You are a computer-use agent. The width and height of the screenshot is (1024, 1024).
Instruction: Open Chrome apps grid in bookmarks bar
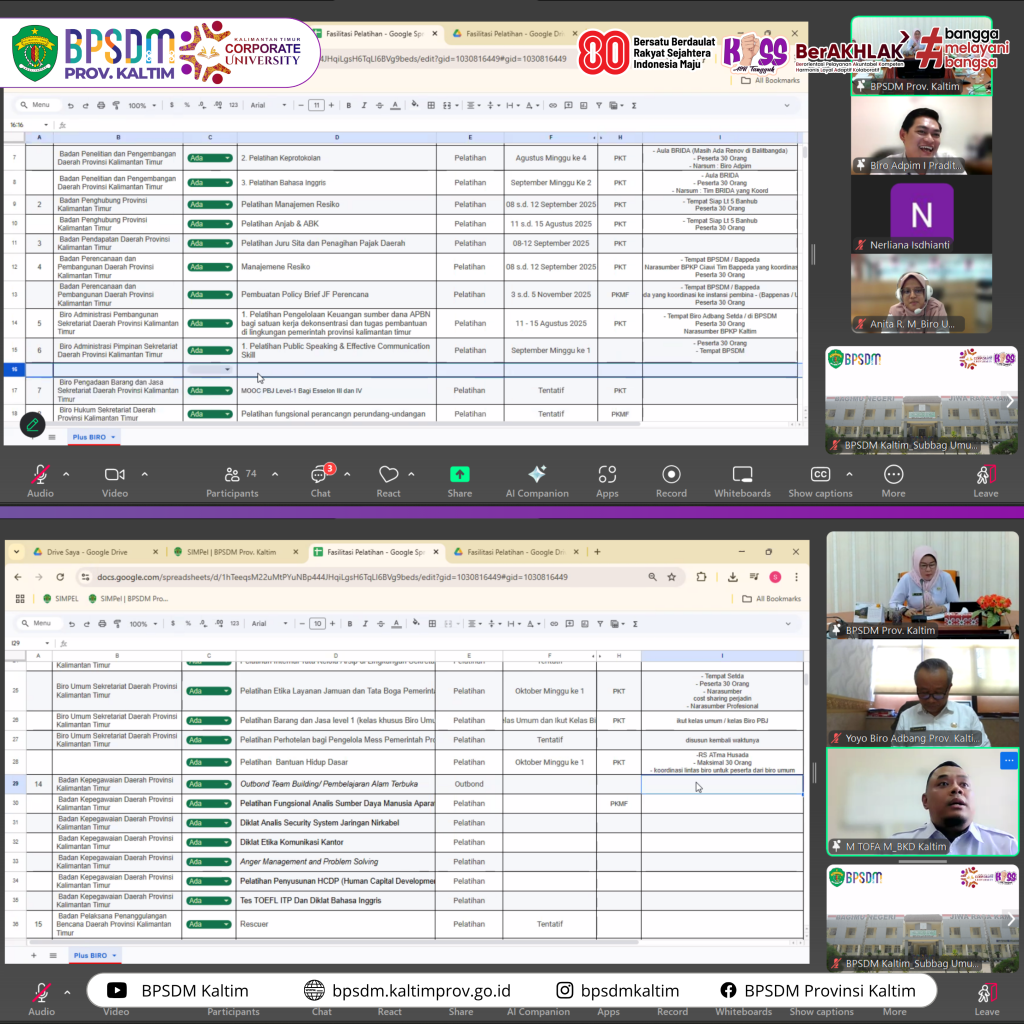[x=20, y=598]
